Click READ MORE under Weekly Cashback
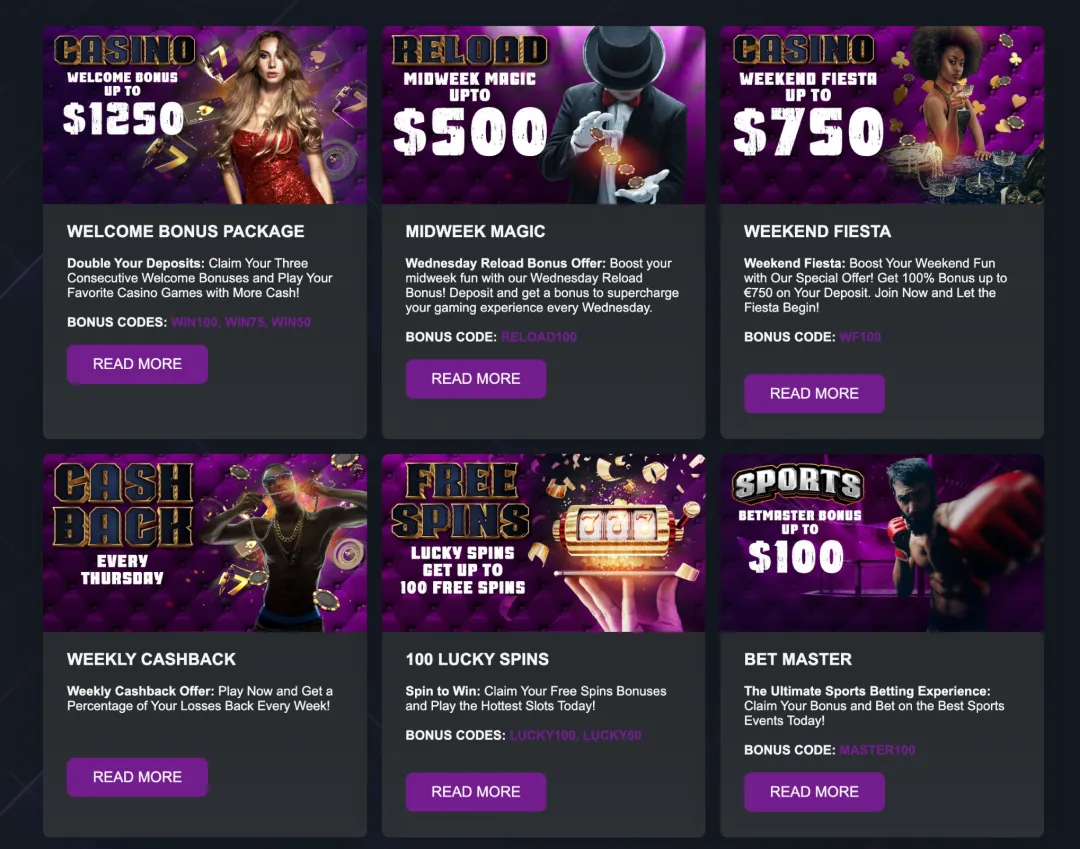The height and width of the screenshot is (849, 1080). click(137, 777)
